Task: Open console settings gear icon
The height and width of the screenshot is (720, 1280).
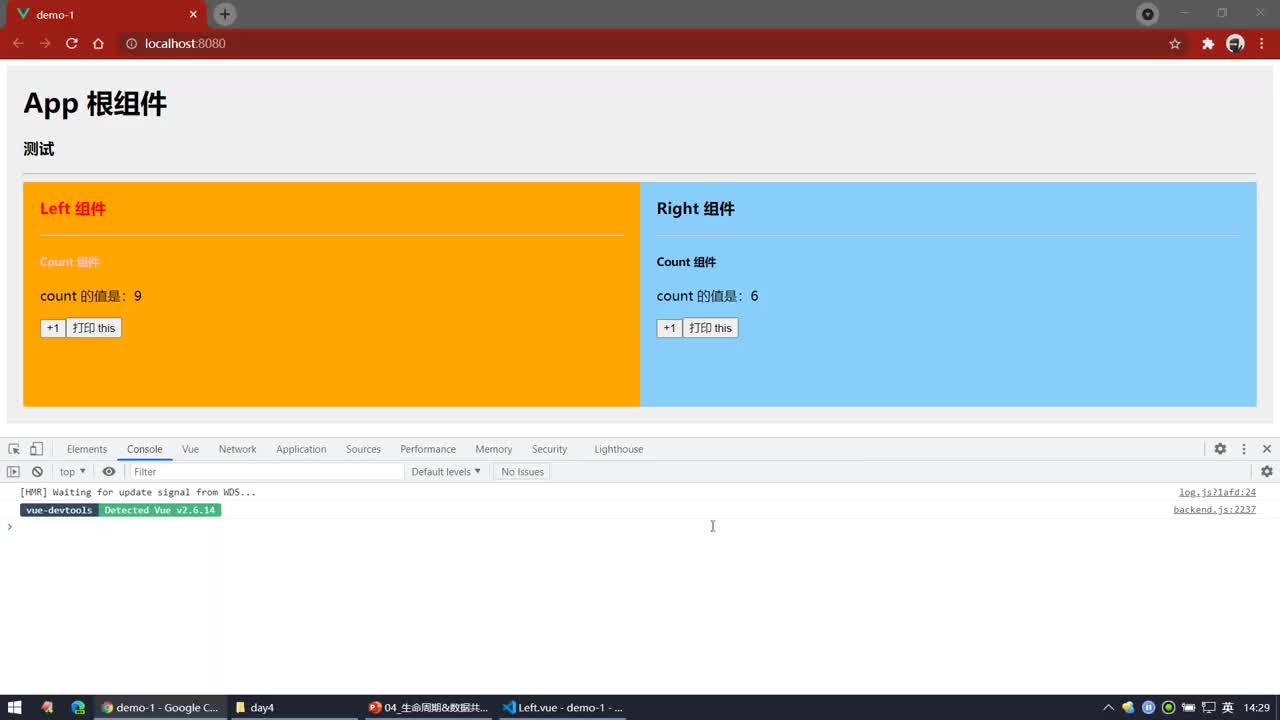Action: (x=1267, y=472)
